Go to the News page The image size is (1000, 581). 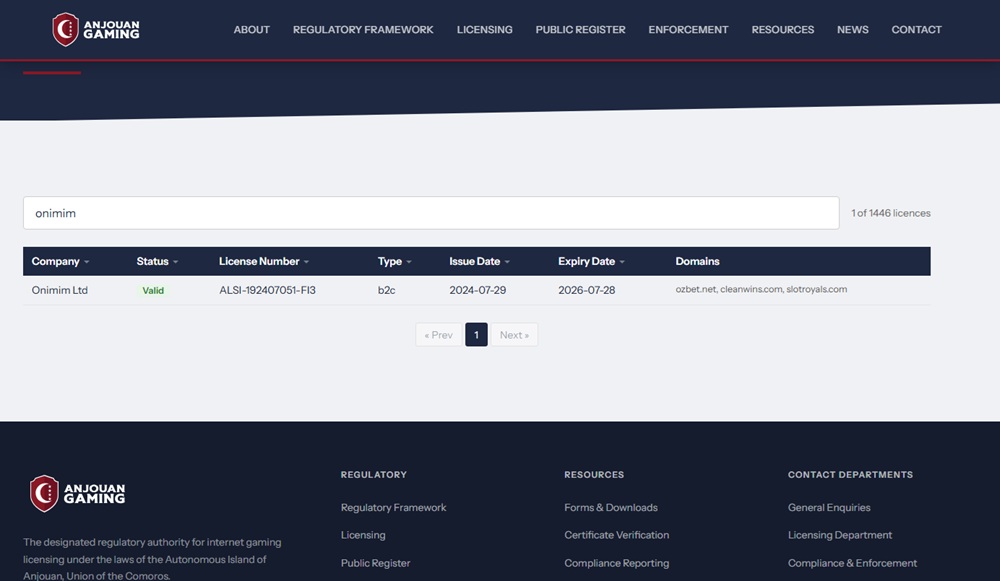coord(853,29)
